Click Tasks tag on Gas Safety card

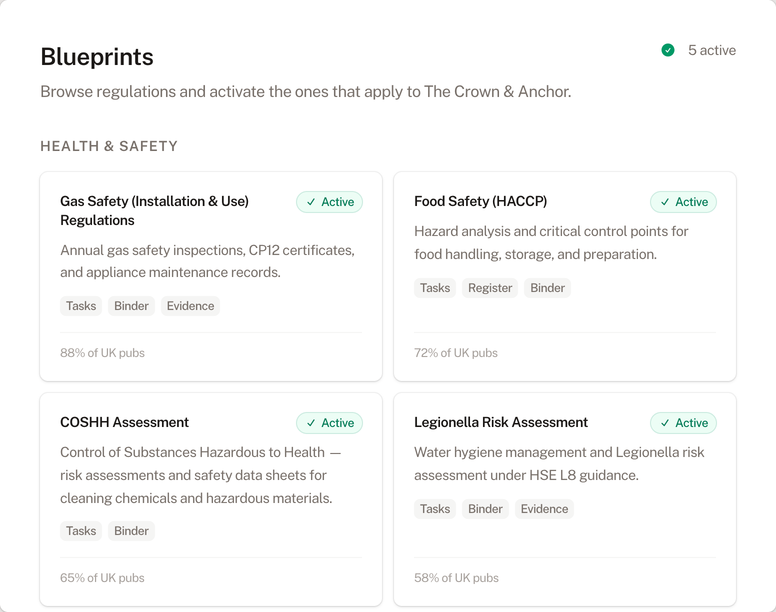(x=81, y=306)
